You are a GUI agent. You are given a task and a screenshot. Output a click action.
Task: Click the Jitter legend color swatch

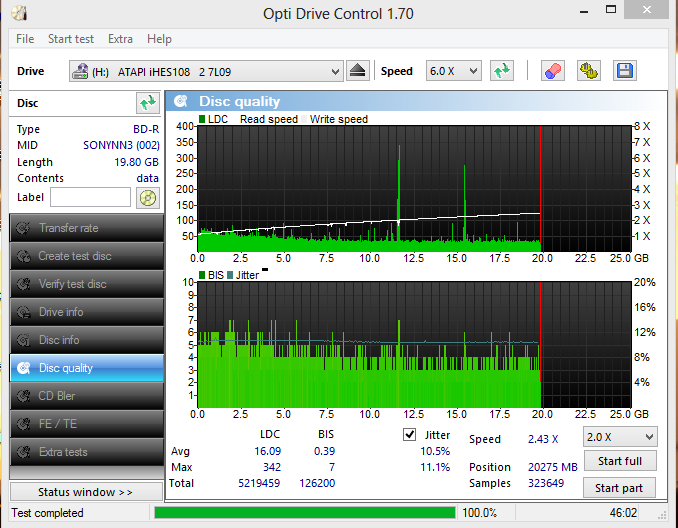tap(230, 275)
